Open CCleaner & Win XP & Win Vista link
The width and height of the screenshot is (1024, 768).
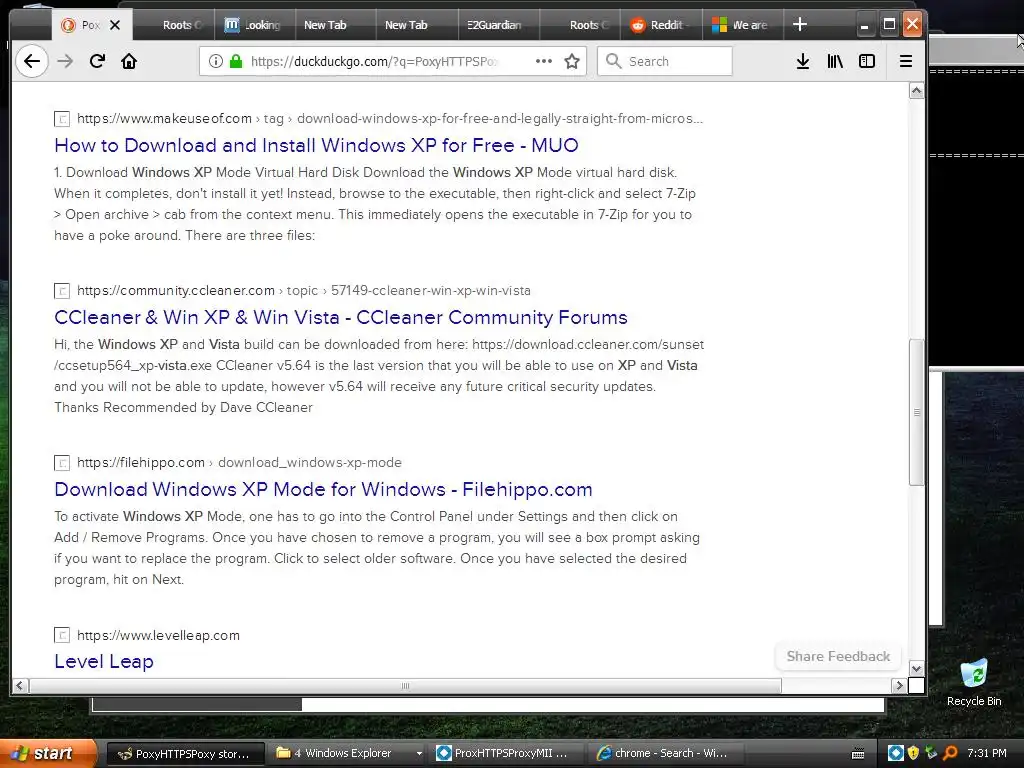tap(340, 317)
